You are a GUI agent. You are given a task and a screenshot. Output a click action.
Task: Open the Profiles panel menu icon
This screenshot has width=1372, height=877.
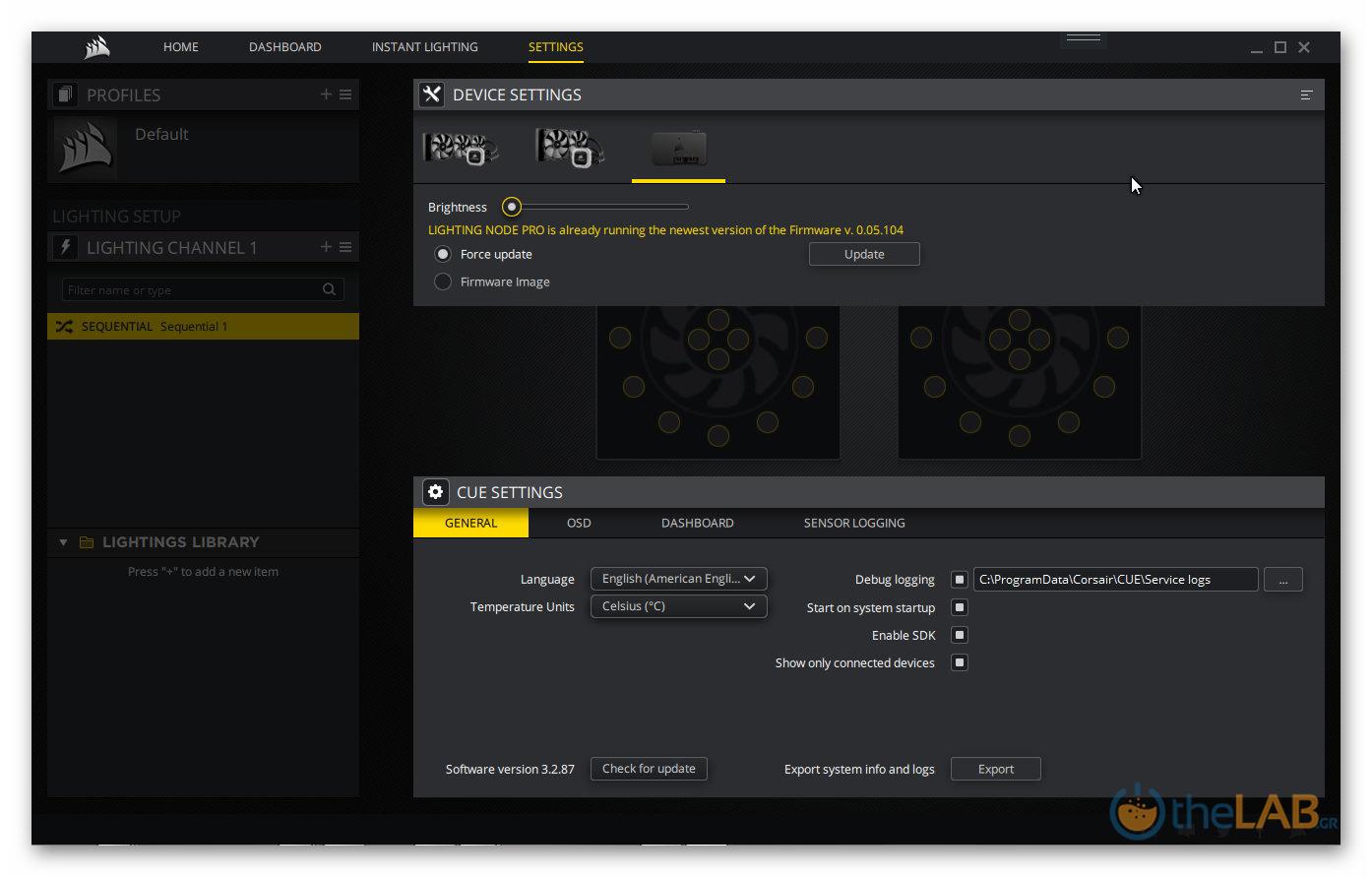point(345,94)
